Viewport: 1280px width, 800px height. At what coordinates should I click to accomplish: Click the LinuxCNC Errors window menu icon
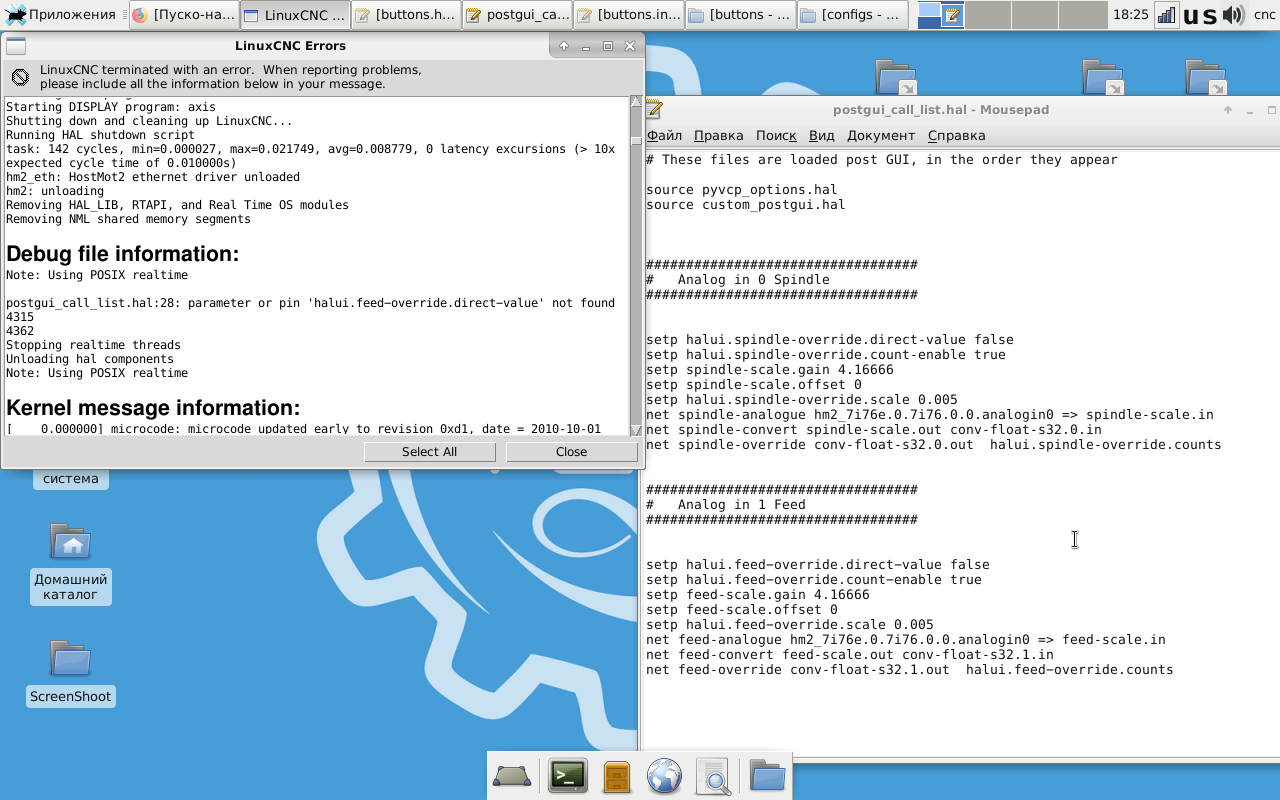tap(16, 46)
